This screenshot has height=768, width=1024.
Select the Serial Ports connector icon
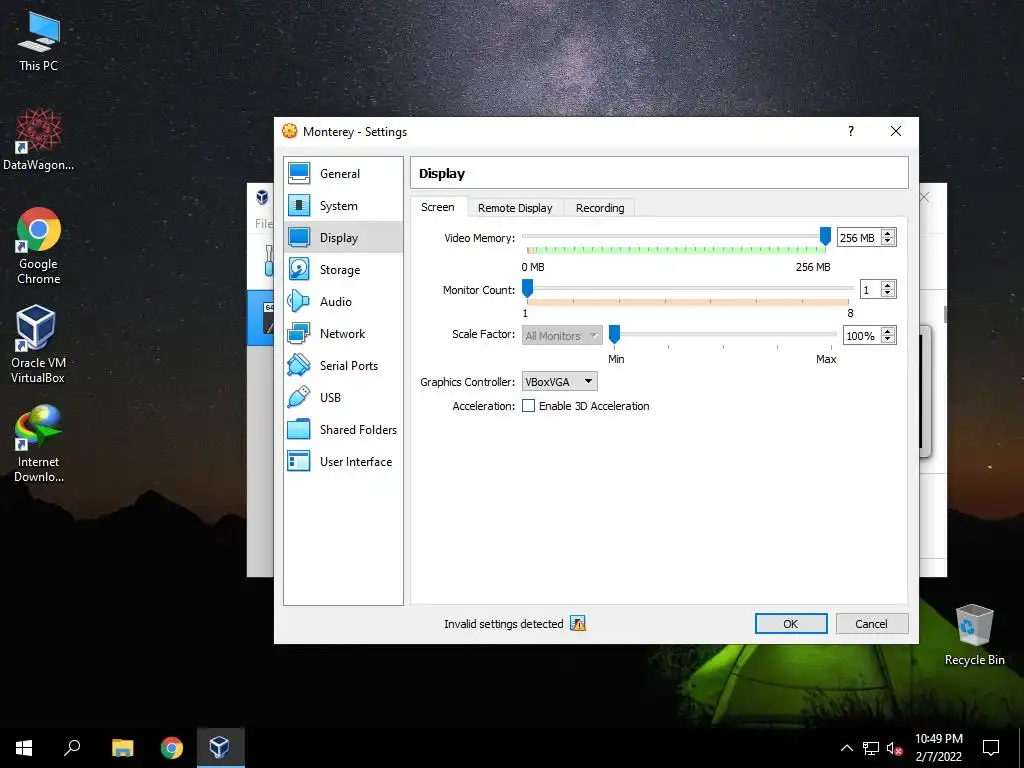point(299,365)
